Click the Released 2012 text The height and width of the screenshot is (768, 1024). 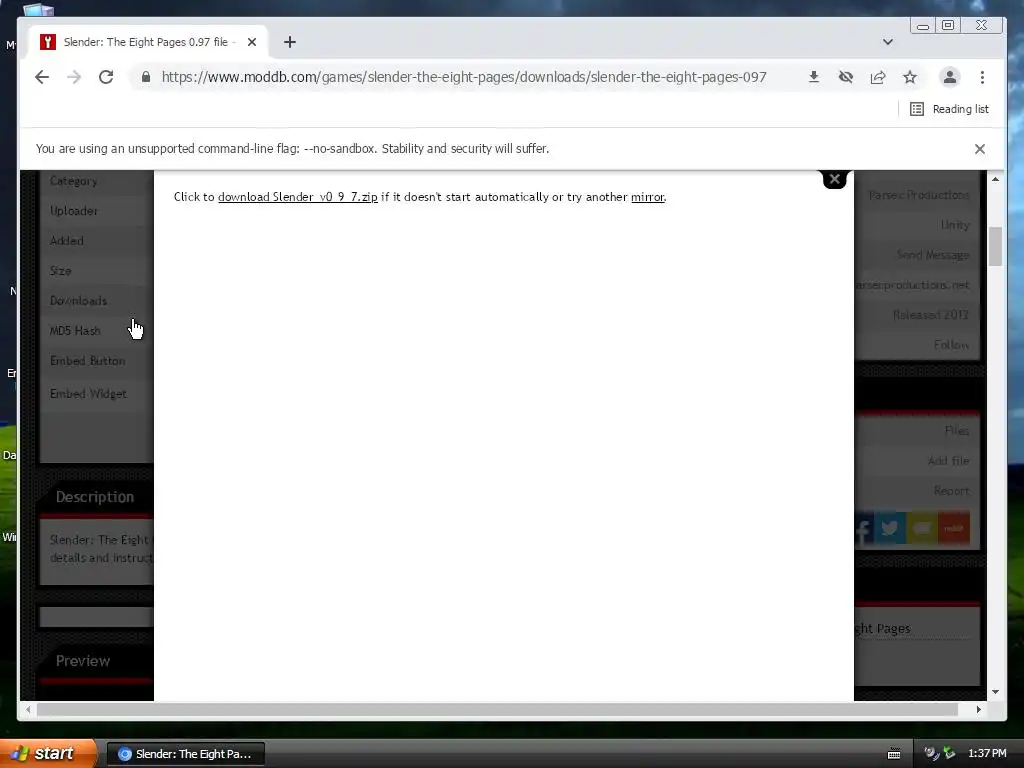[x=931, y=315]
